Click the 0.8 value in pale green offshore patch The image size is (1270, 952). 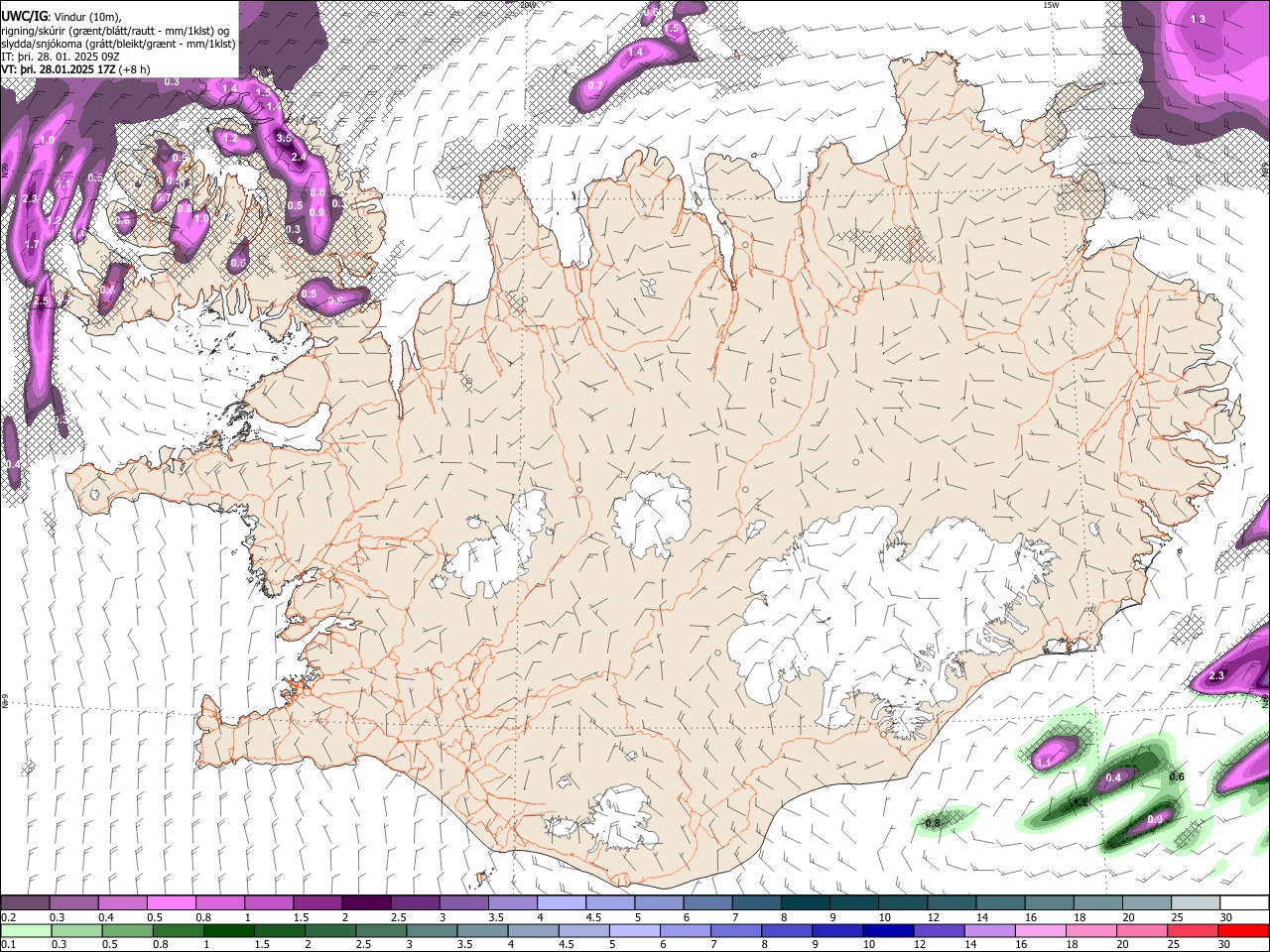[933, 823]
